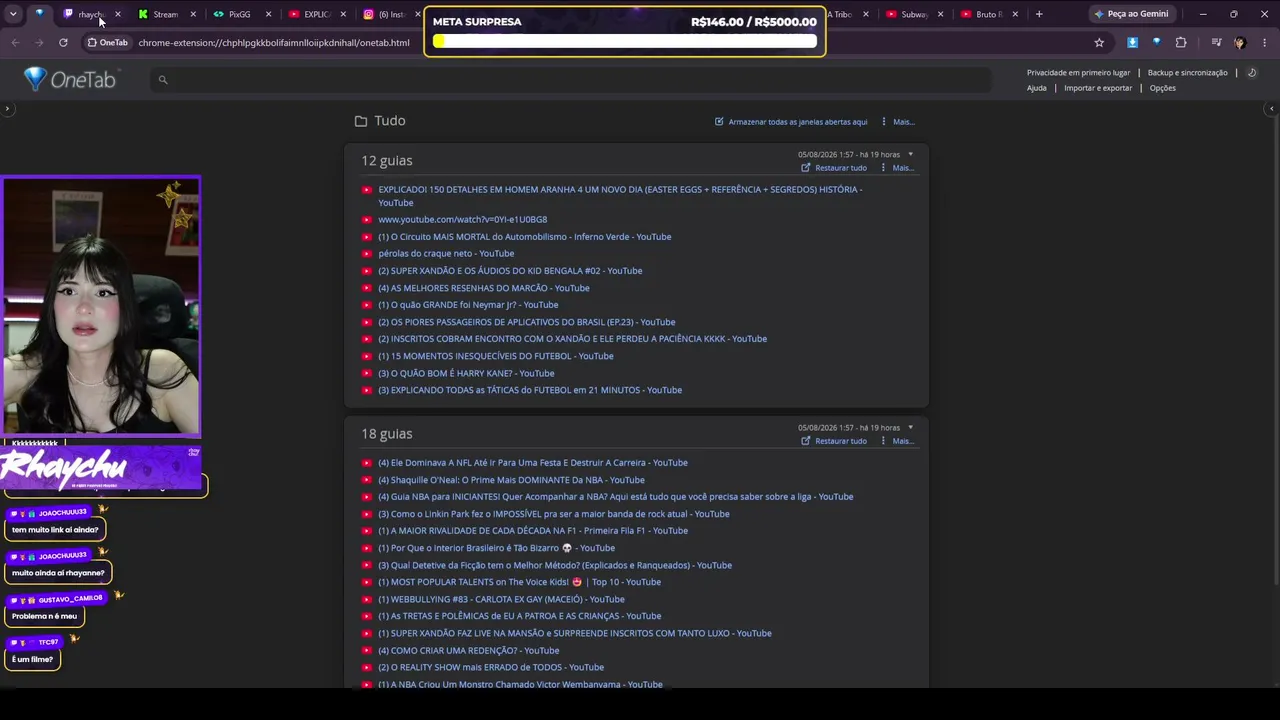The width and height of the screenshot is (1280, 720).
Task: Click the Peça ao Gemini button
Action: (1131, 14)
